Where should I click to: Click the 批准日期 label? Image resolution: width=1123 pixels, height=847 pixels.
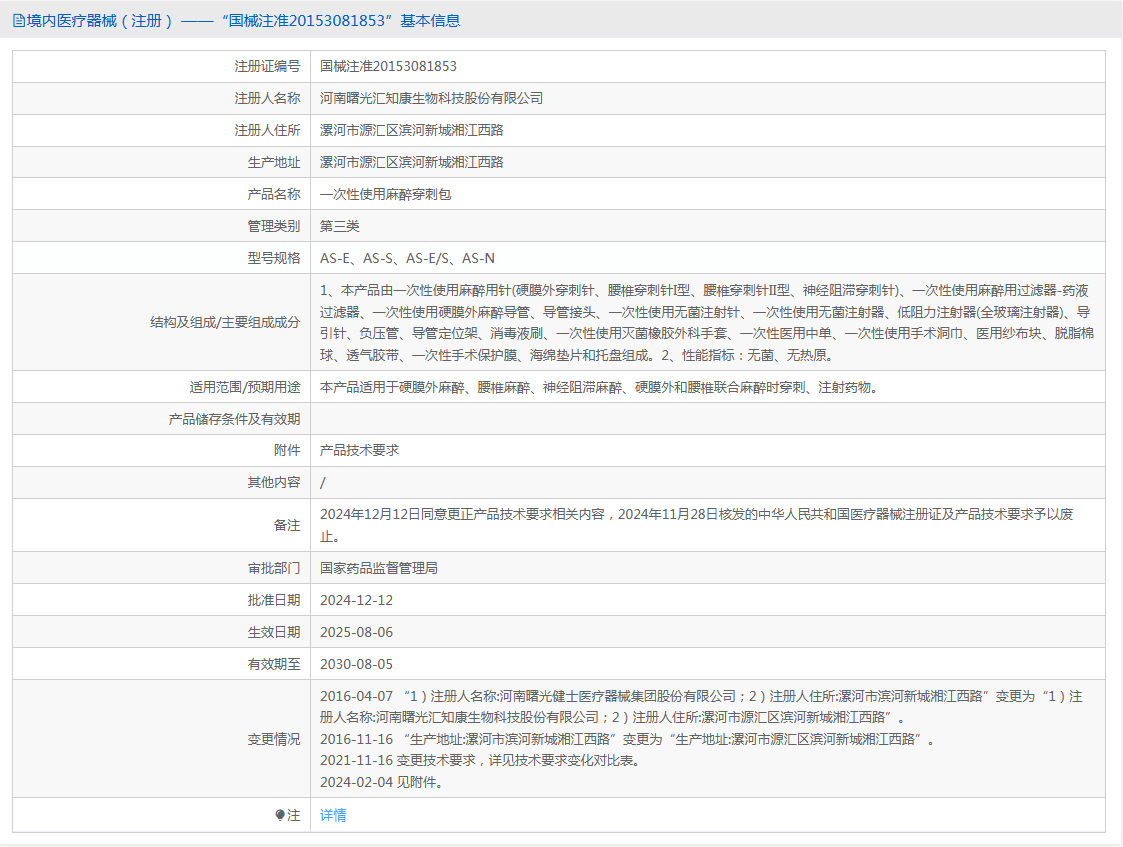click(274, 600)
